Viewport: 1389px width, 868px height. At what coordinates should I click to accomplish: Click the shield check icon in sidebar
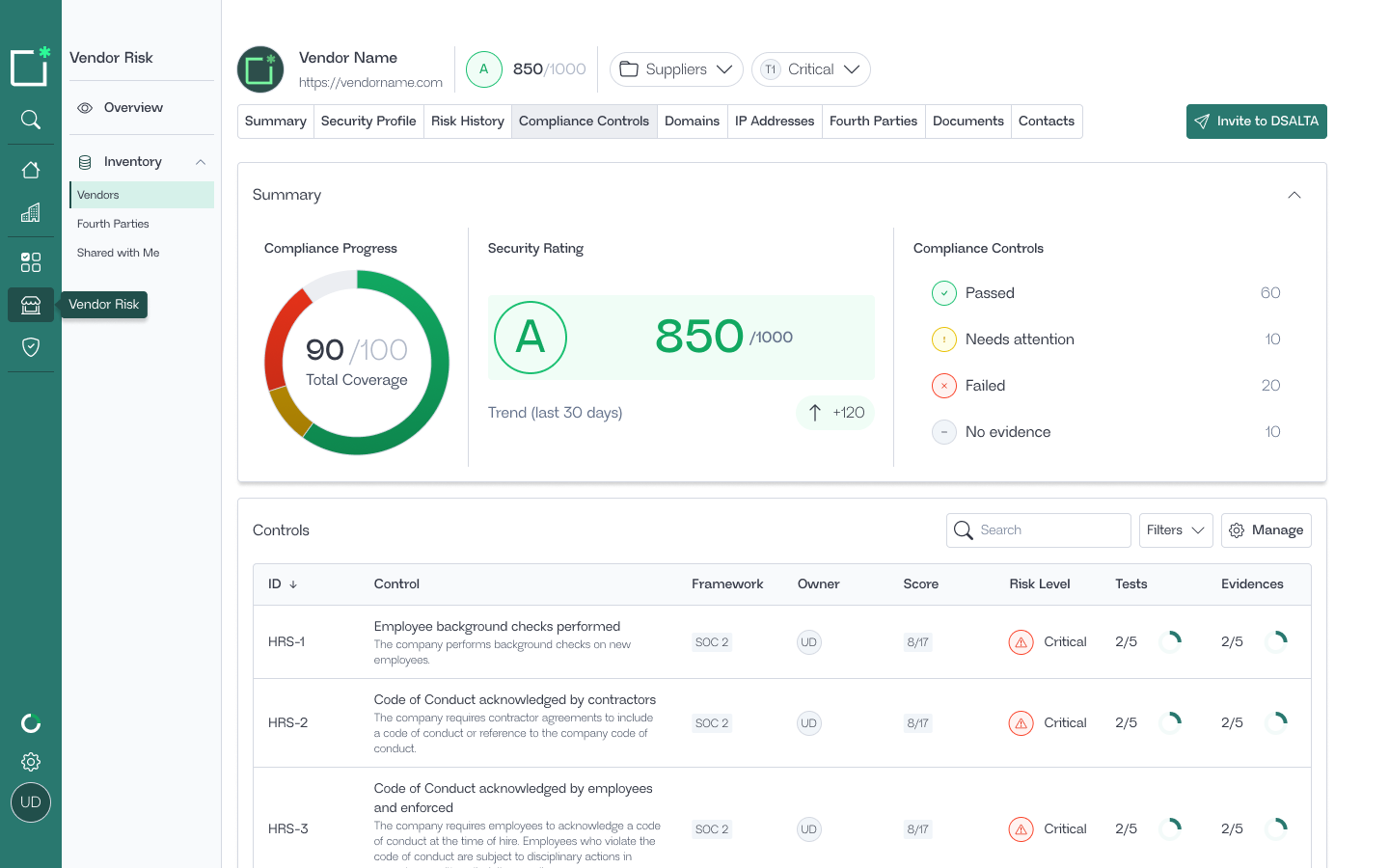(x=31, y=347)
